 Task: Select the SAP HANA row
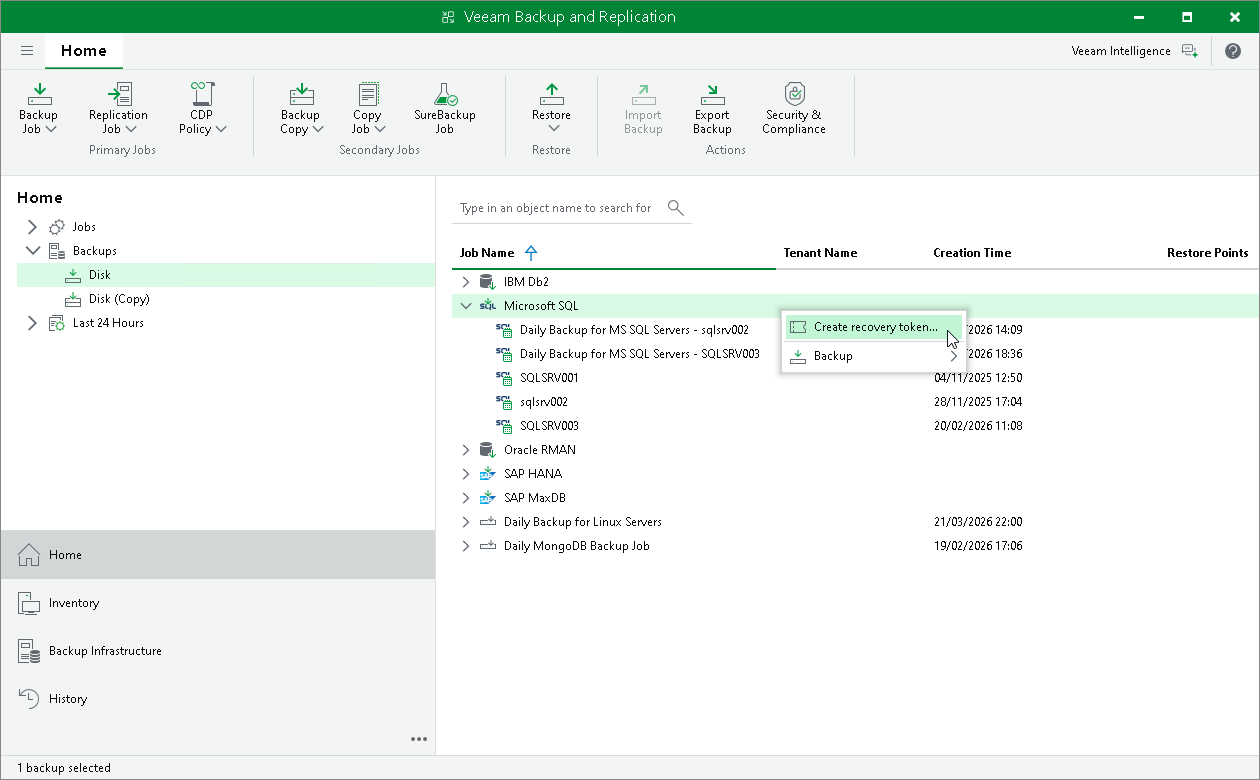tap(855, 474)
